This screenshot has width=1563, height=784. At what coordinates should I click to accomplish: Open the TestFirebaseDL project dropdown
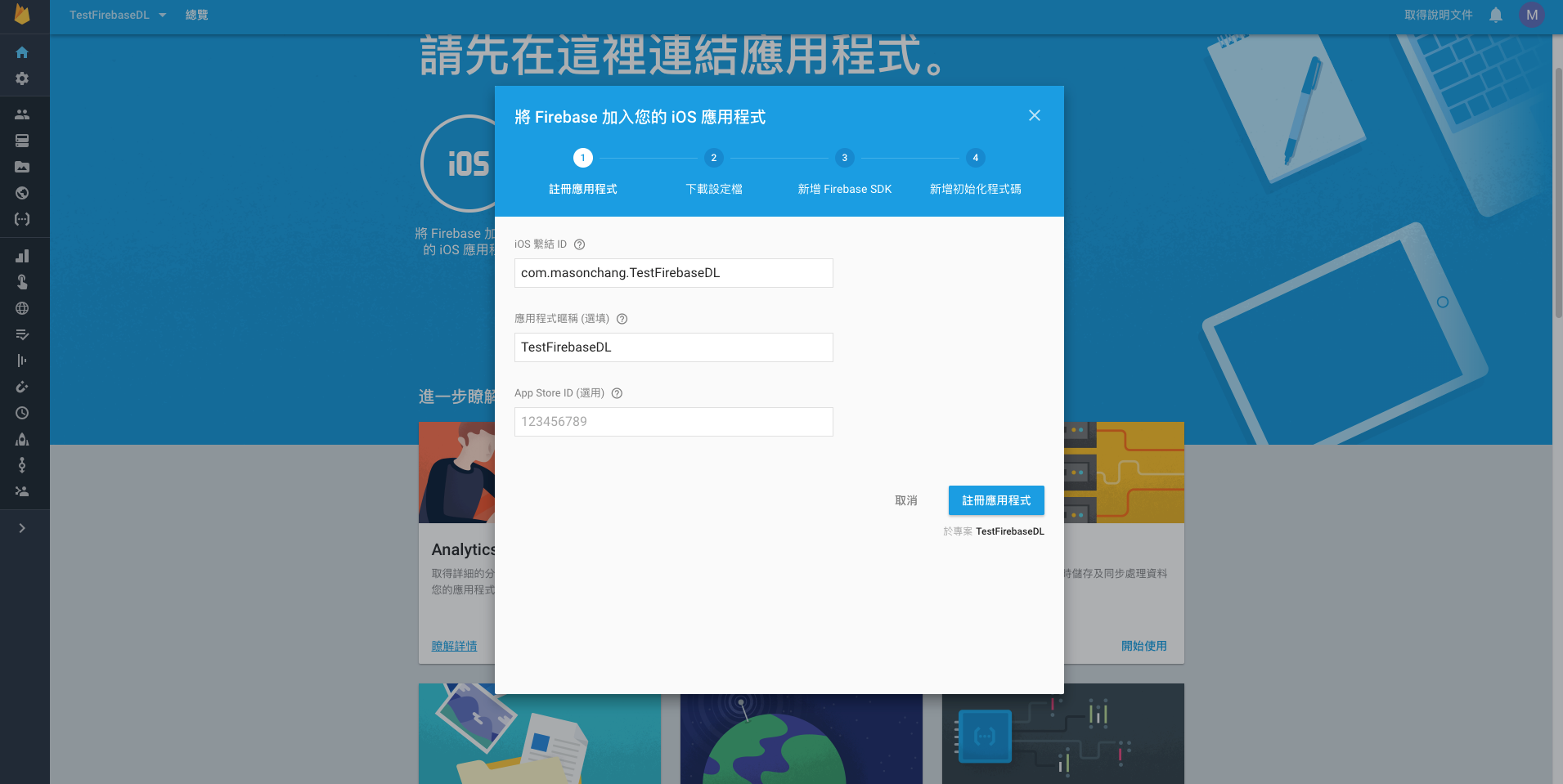point(118,15)
